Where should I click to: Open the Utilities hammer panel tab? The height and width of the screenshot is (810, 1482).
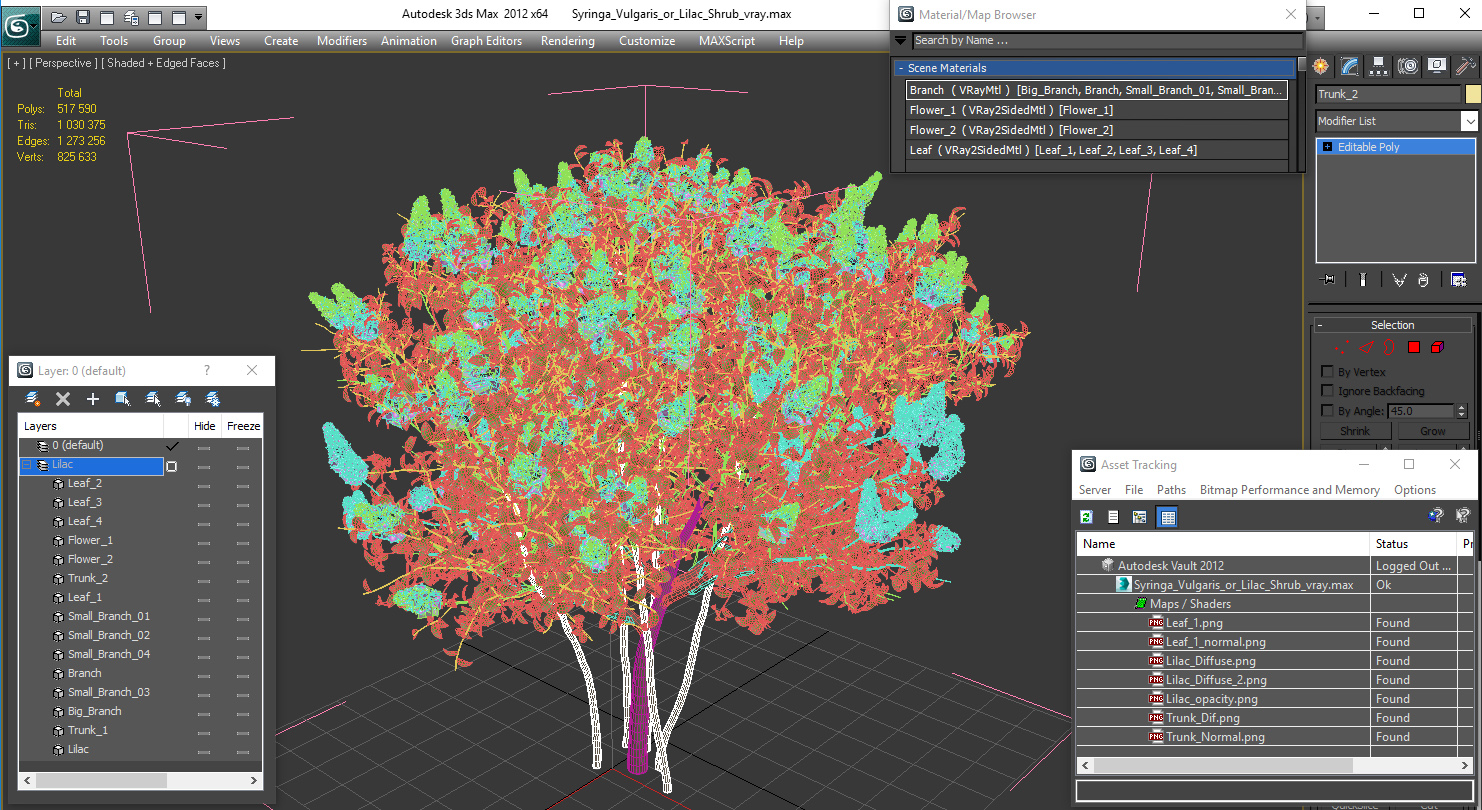pyautogui.click(x=1466, y=66)
